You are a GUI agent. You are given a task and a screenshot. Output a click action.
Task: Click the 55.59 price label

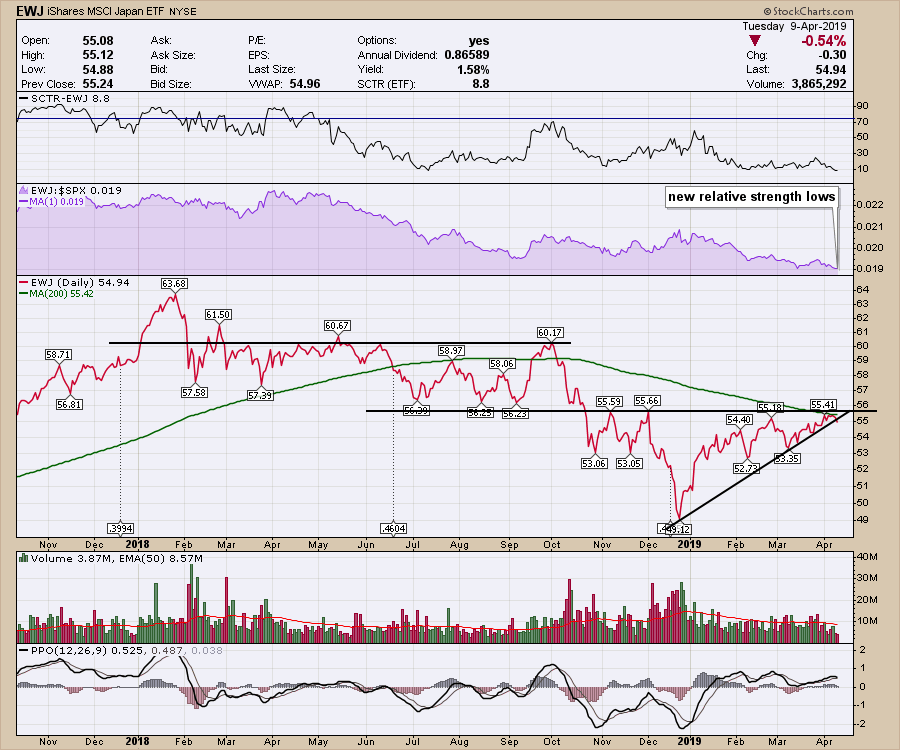[x=609, y=402]
